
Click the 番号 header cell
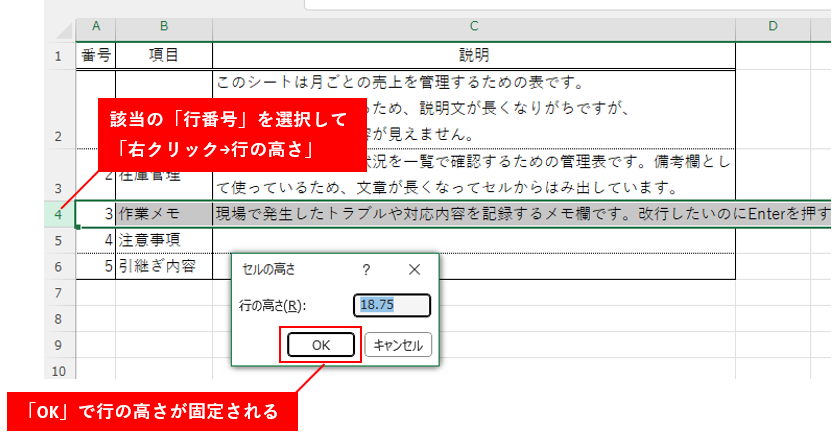(x=96, y=56)
